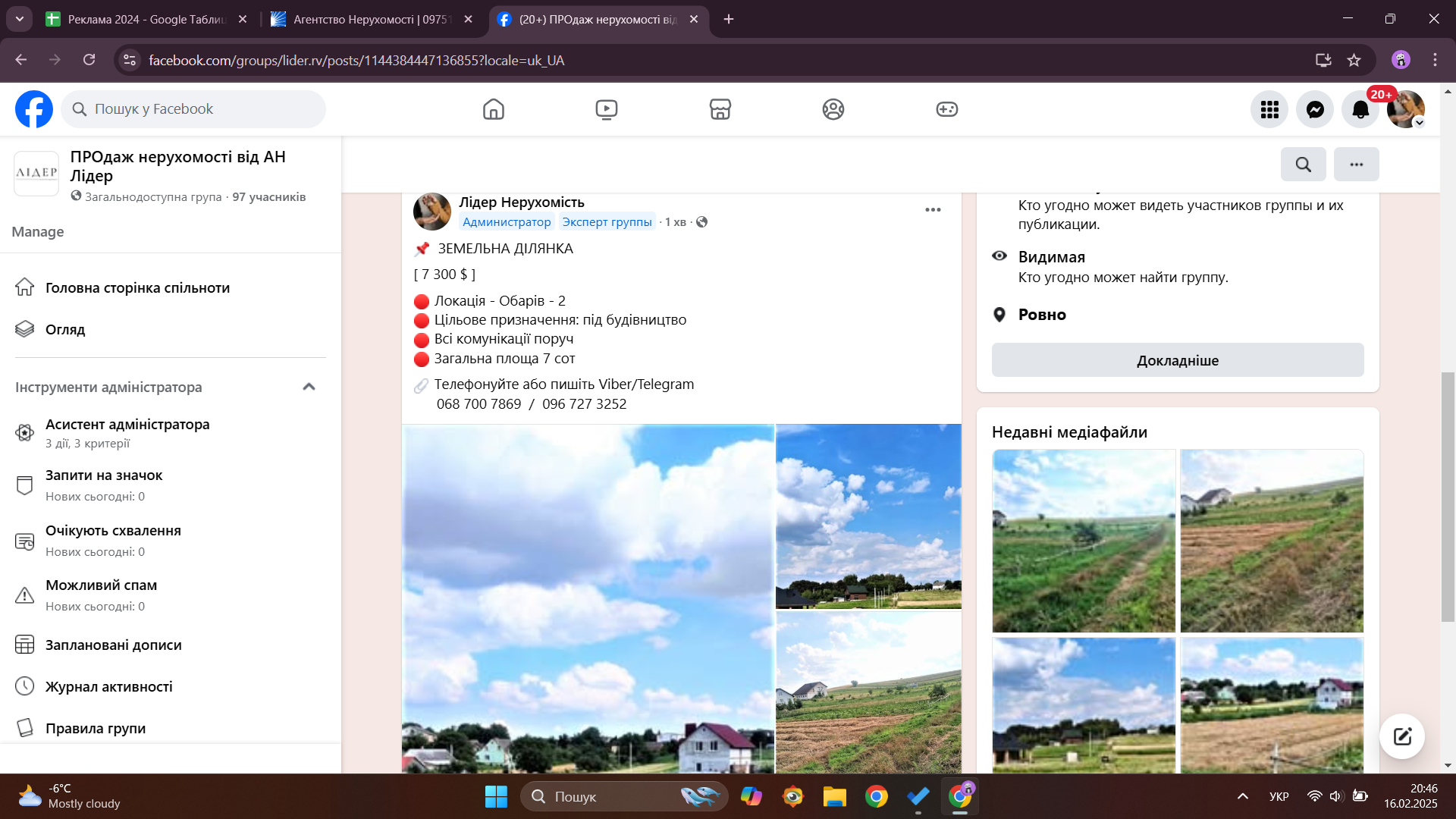
Task: Open the group more-options ellipsis button
Action: pyautogui.click(x=1356, y=165)
